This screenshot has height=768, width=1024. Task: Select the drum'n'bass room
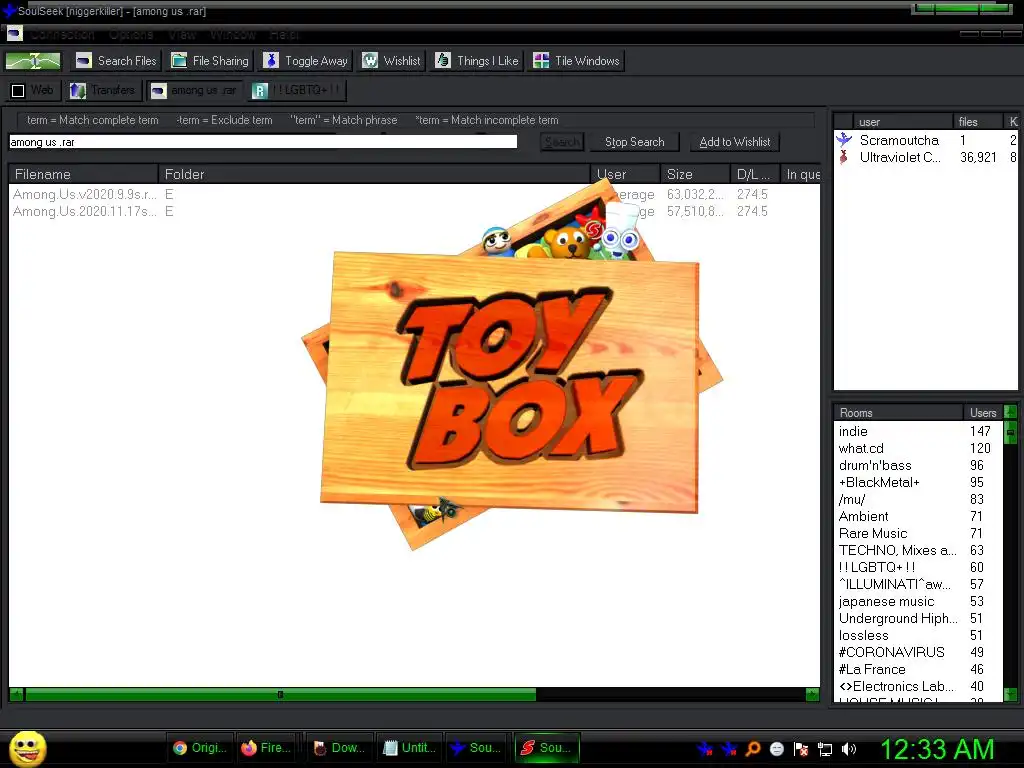(918, 465)
